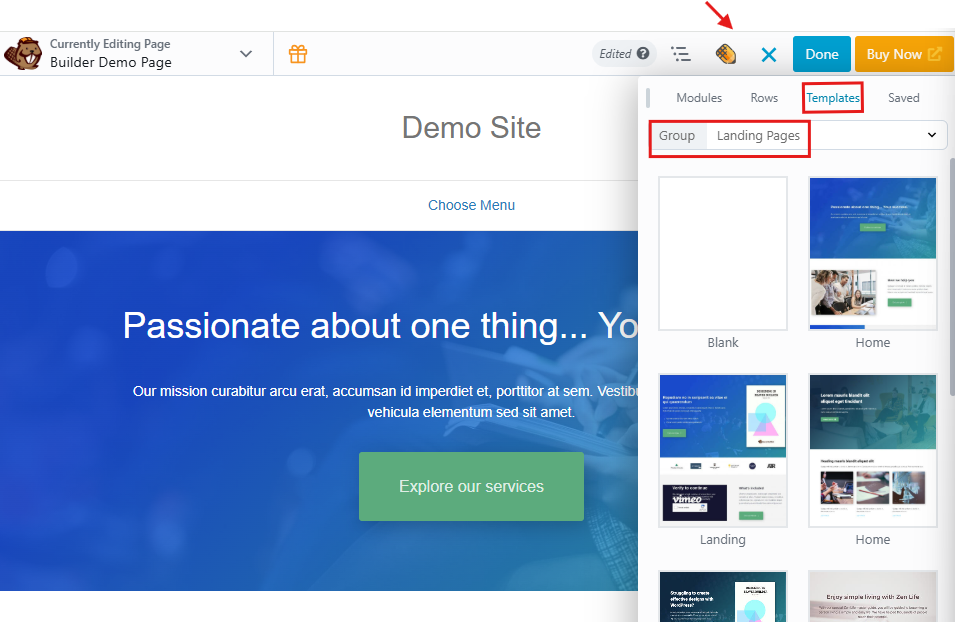Switch to the Rows tab

[764, 98]
